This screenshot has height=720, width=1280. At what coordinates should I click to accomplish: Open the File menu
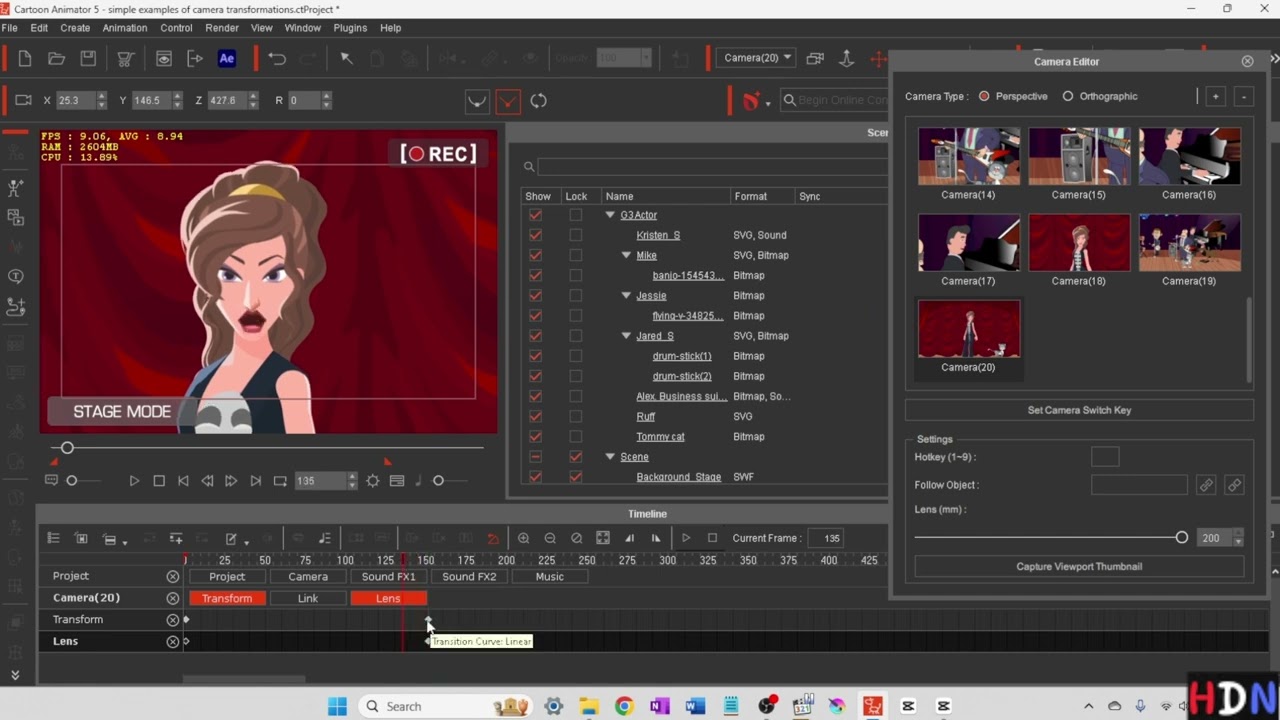click(9, 28)
